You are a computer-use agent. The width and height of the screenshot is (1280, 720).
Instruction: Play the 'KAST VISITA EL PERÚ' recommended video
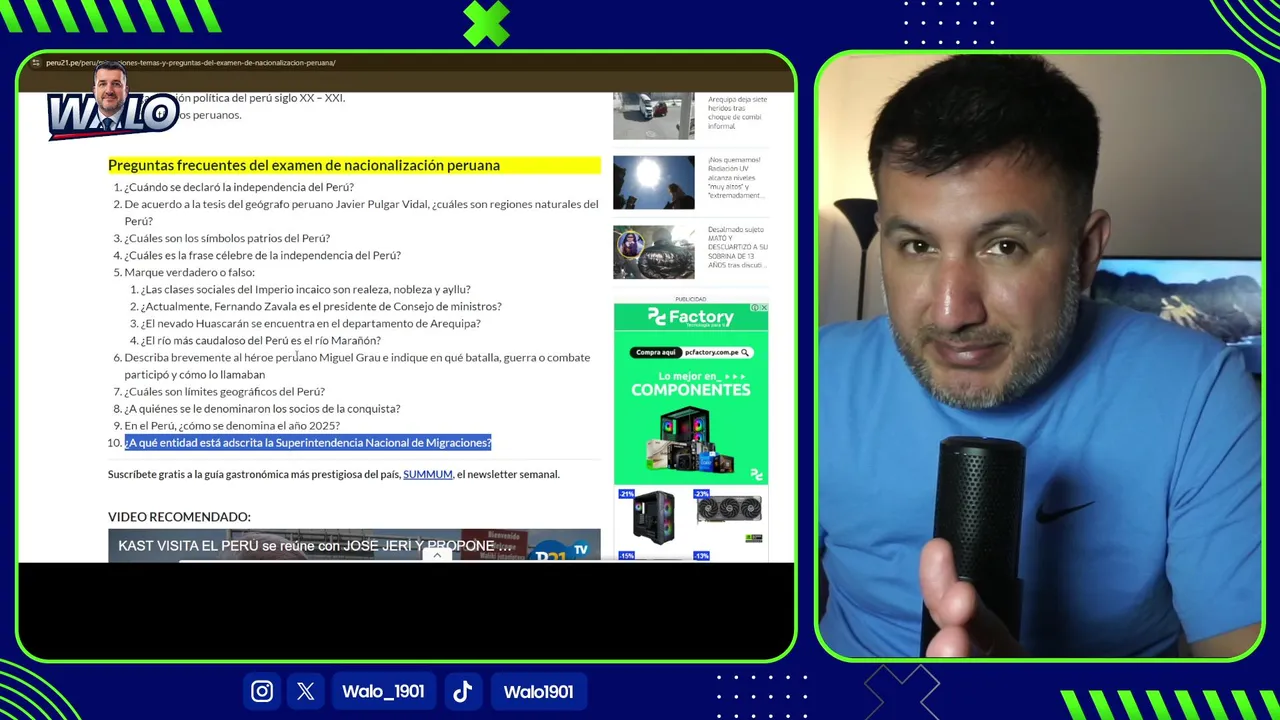pos(354,546)
